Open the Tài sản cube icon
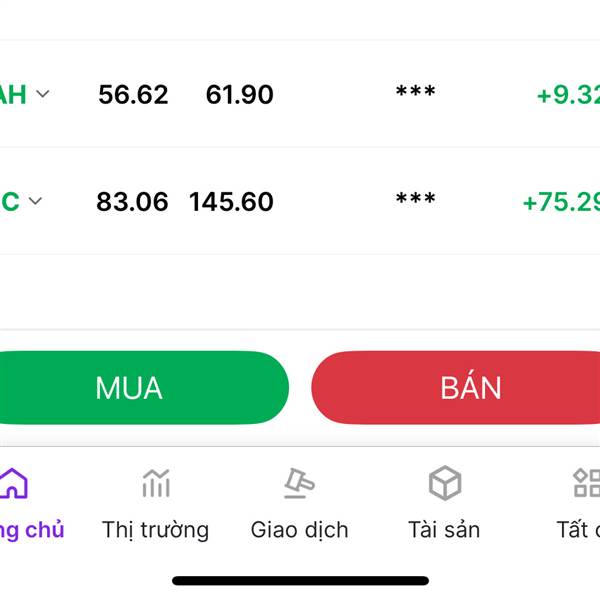 [x=445, y=483]
